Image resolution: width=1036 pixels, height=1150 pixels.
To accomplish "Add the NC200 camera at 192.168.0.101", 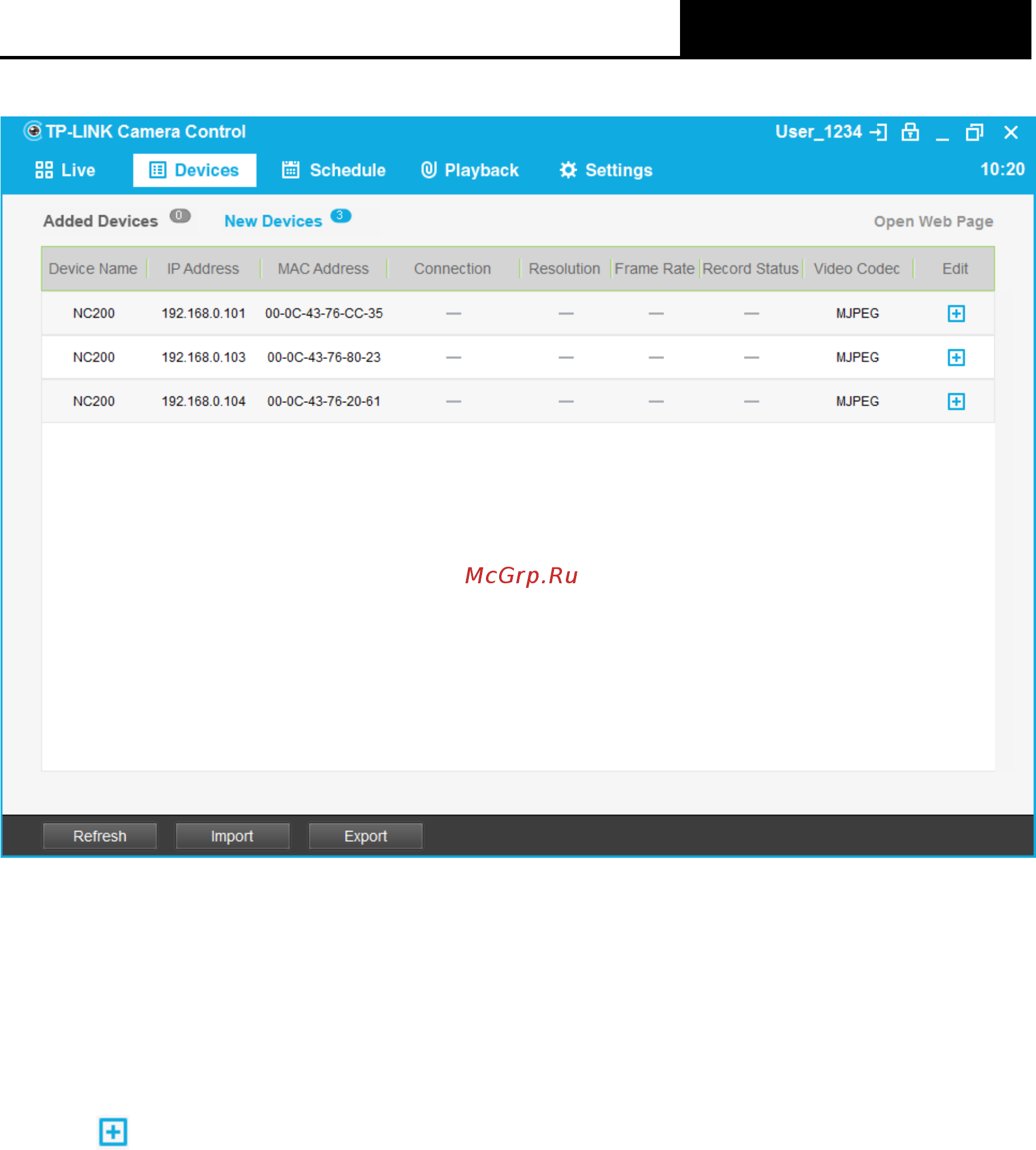I will (956, 313).
